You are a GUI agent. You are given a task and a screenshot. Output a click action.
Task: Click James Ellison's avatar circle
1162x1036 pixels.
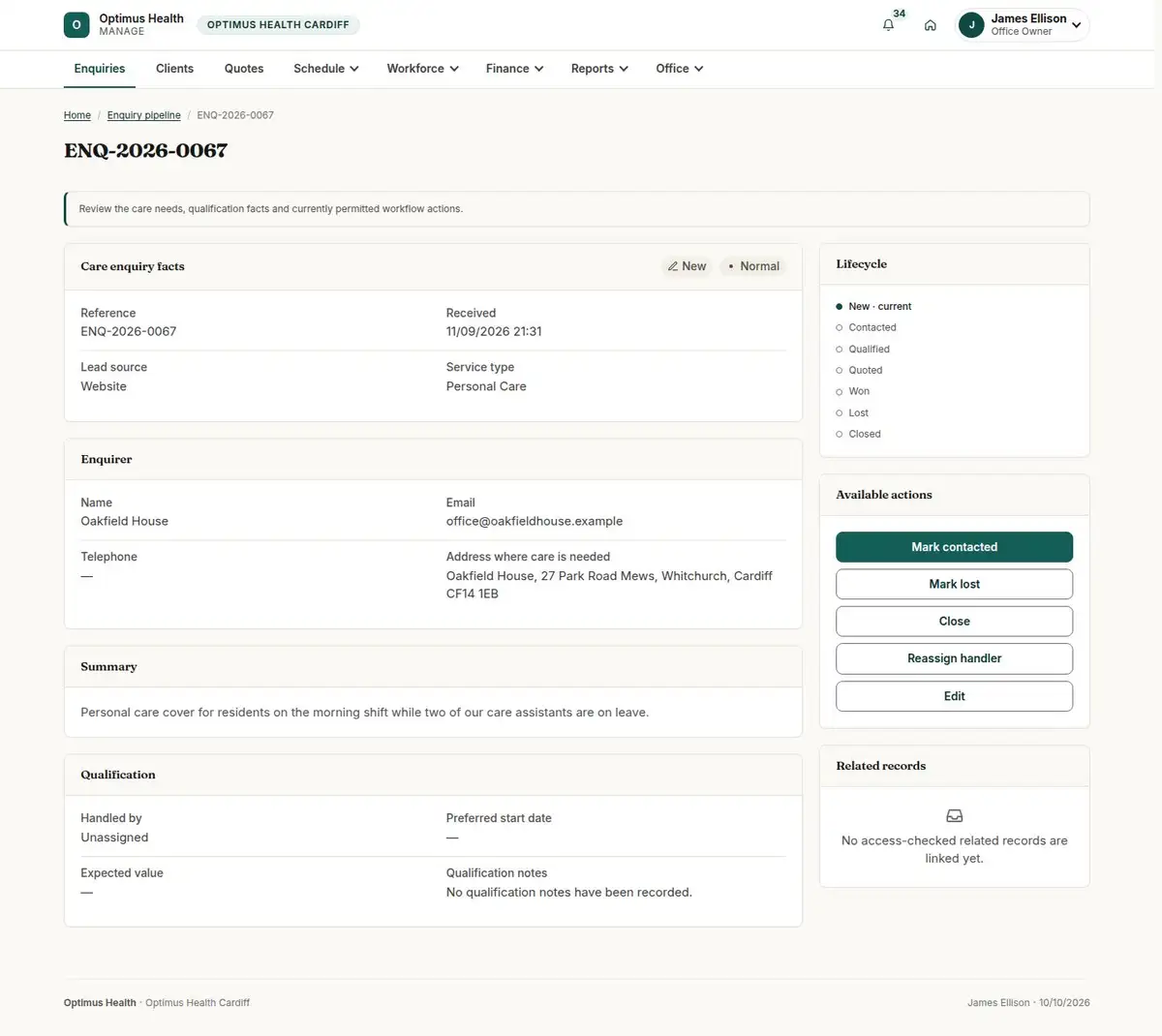pyautogui.click(x=971, y=25)
